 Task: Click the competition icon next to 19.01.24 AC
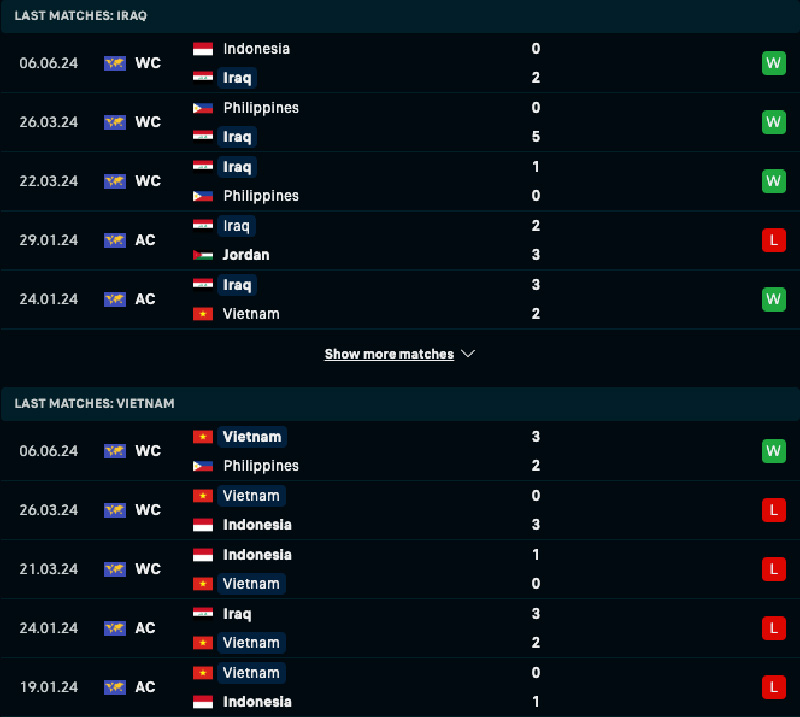pyautogui.click(x=115, y=687)
